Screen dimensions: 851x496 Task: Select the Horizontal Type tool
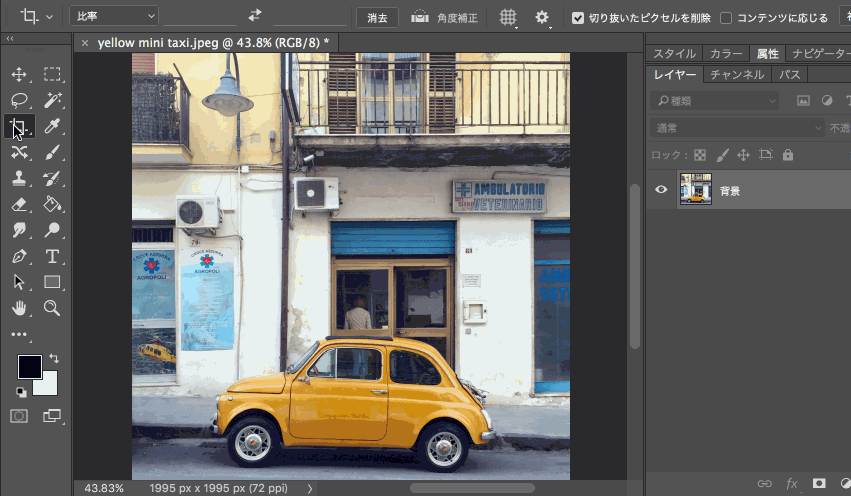click(53, 256)
